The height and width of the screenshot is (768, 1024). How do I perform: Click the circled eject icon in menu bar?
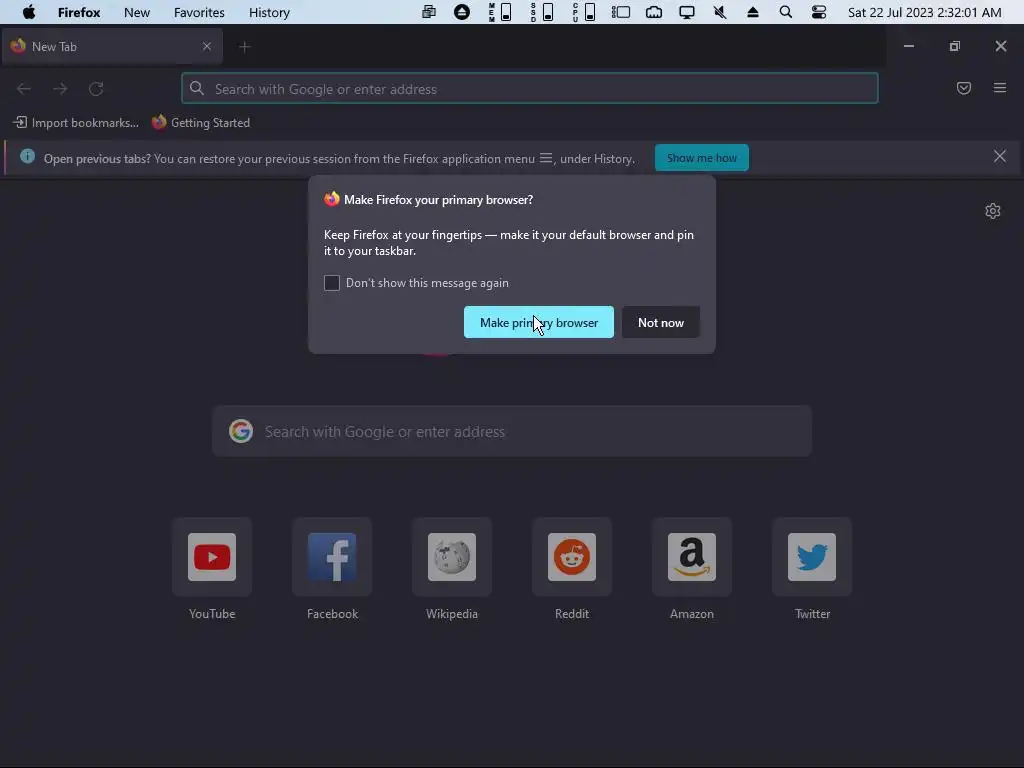pos(462,12)
